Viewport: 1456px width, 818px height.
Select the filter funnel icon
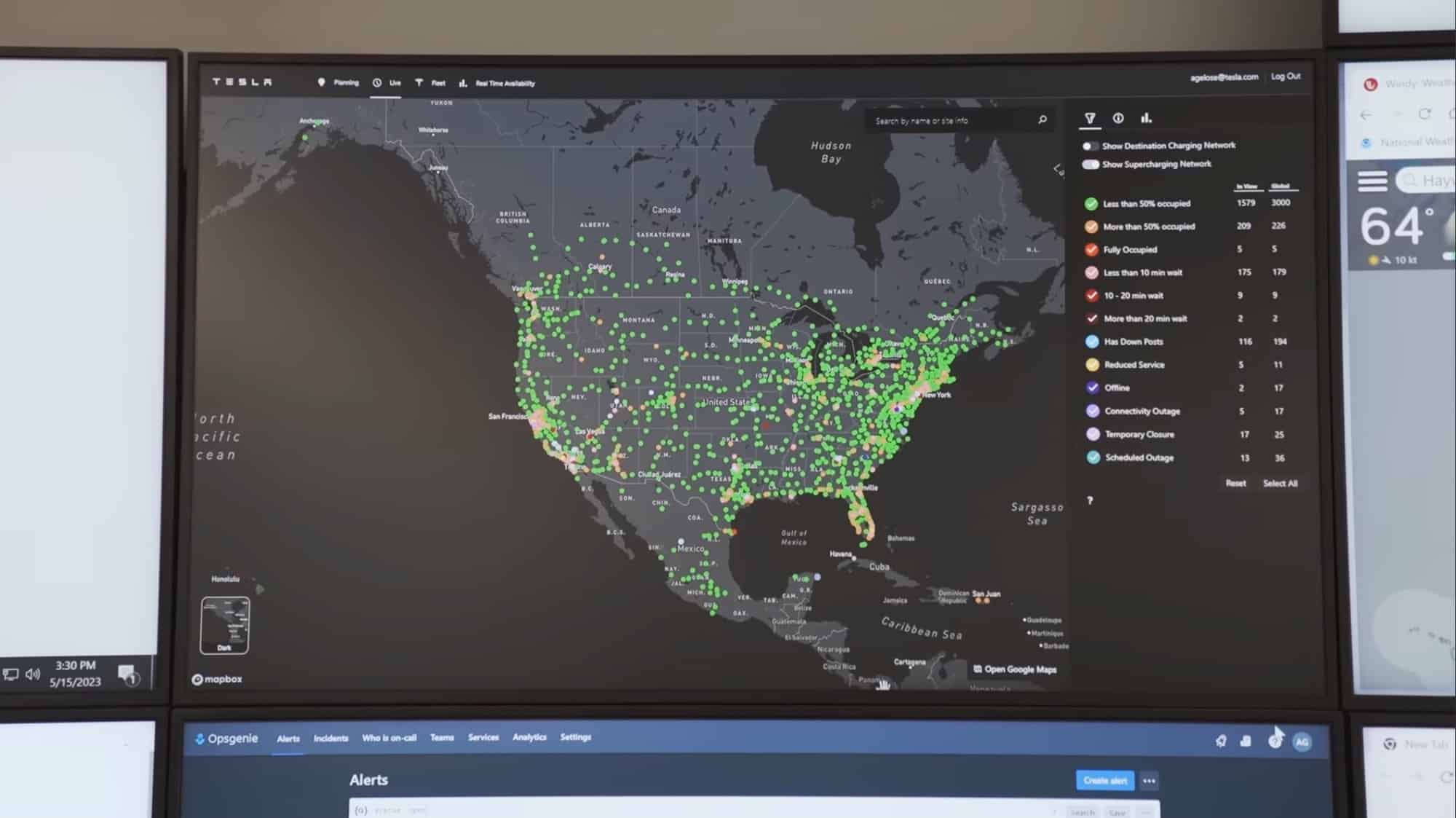click(1089, 117)
